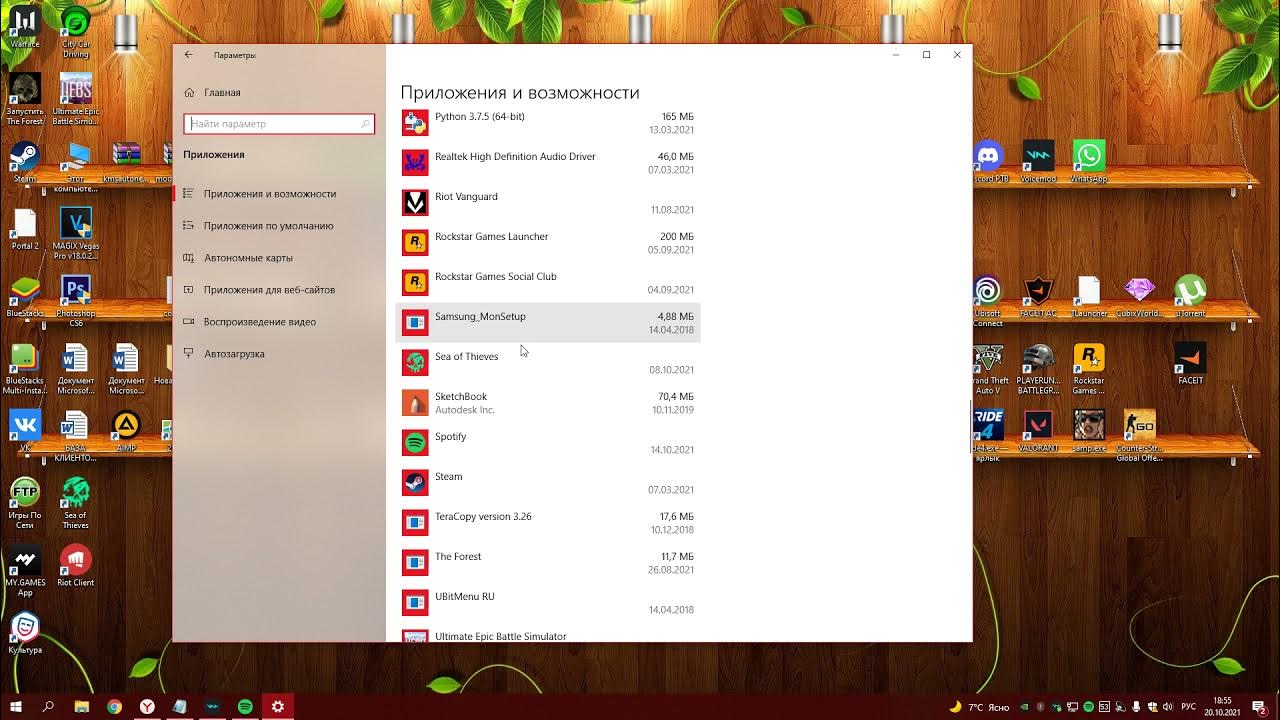Image resolution: width=1280 pixels, height=720 pixels.
Task: Click the search magnifier in the settings search box
Action: click(365, 124)
